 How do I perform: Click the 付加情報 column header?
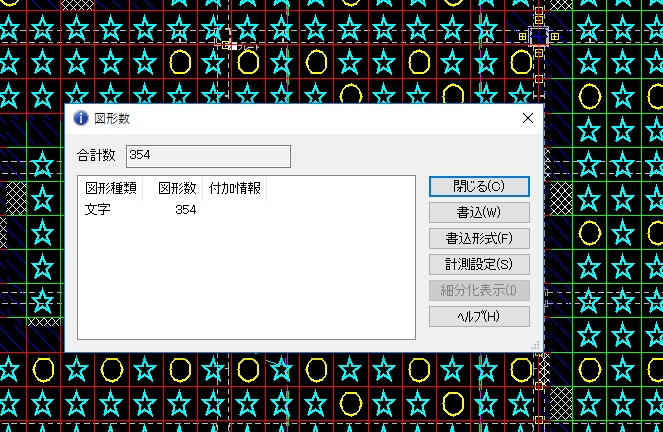coord(235,188)
